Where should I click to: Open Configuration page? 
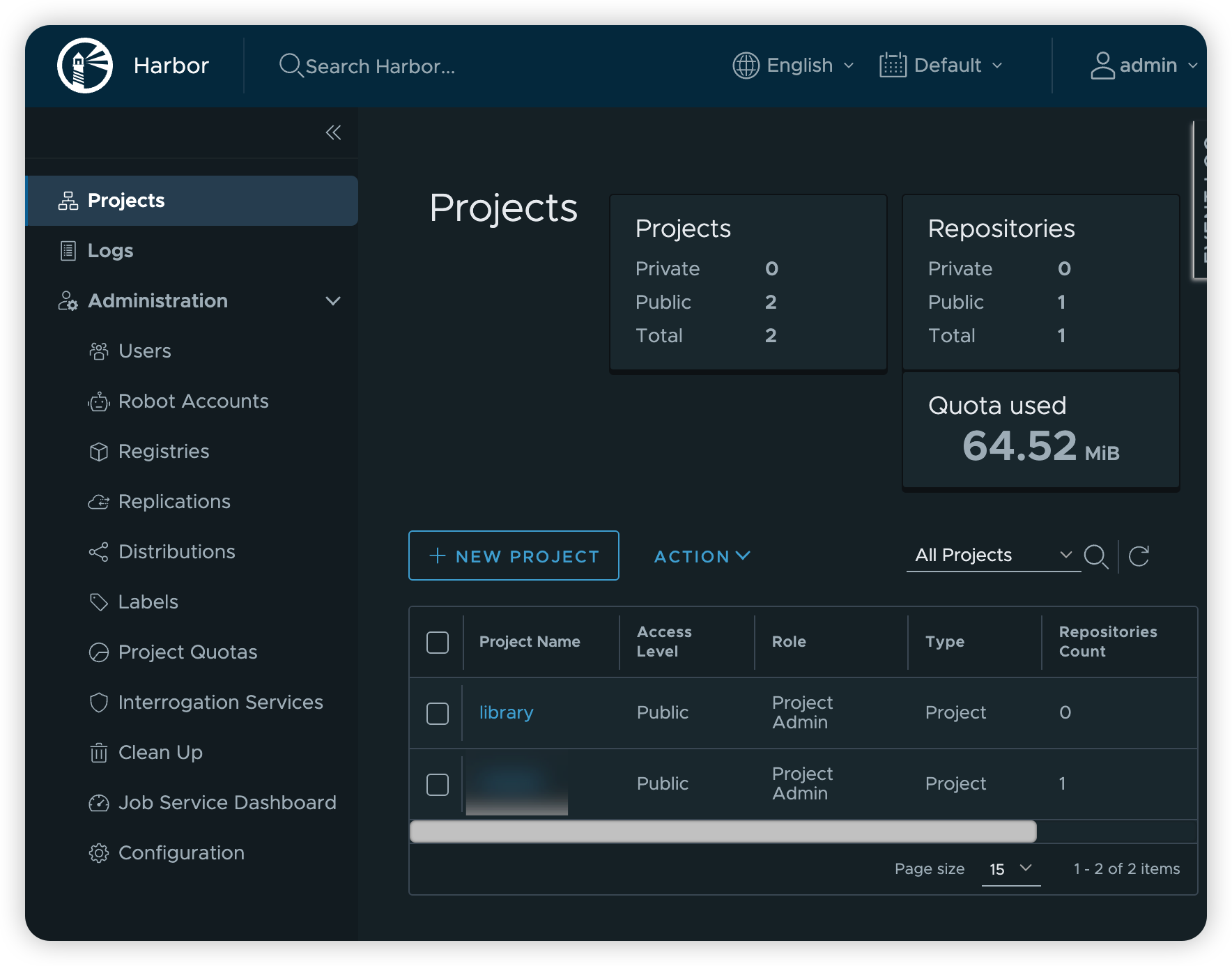click(x=181, y=853)
